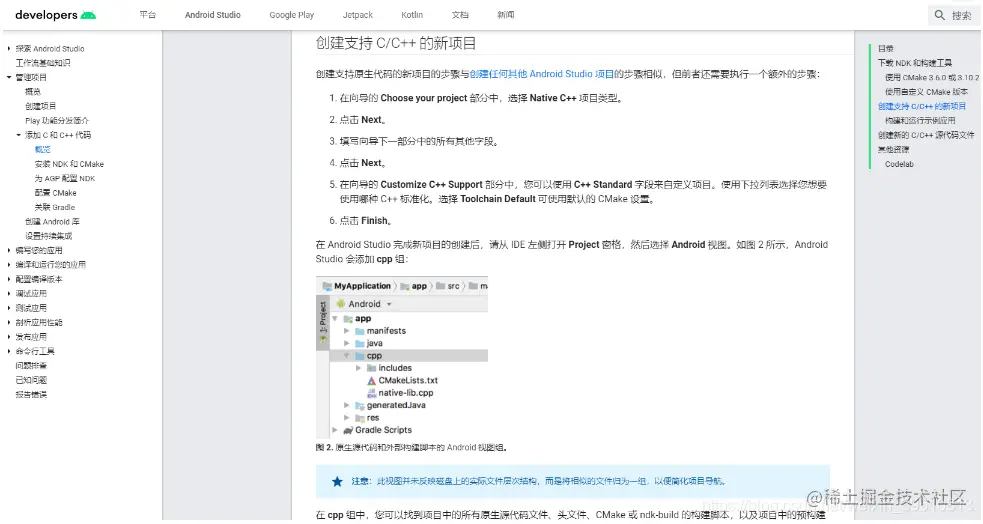This screenshot has height=524, width=983.
Task: Jump to 使用自定义 CMake 版本 in the contents
Action: coord(927,92)
